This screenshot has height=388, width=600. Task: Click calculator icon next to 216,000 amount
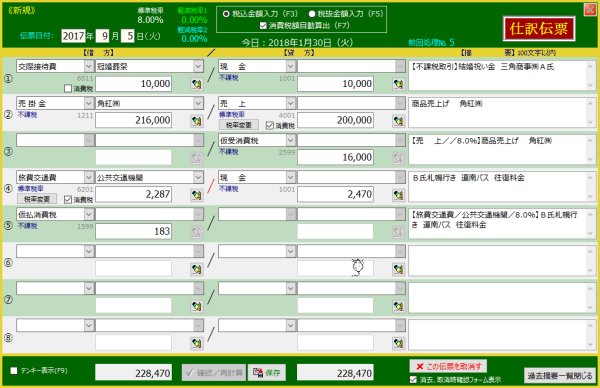(197, 121)
